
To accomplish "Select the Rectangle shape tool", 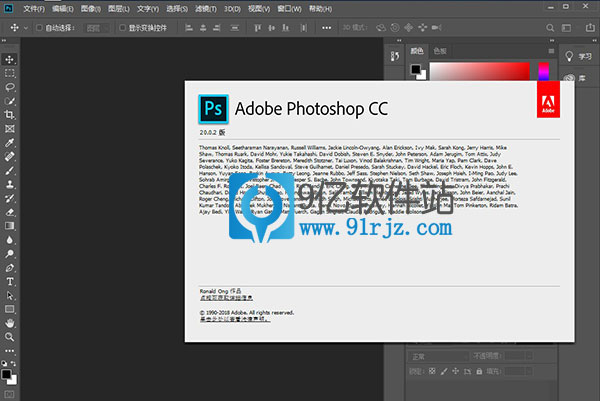I will pos(10,309).
